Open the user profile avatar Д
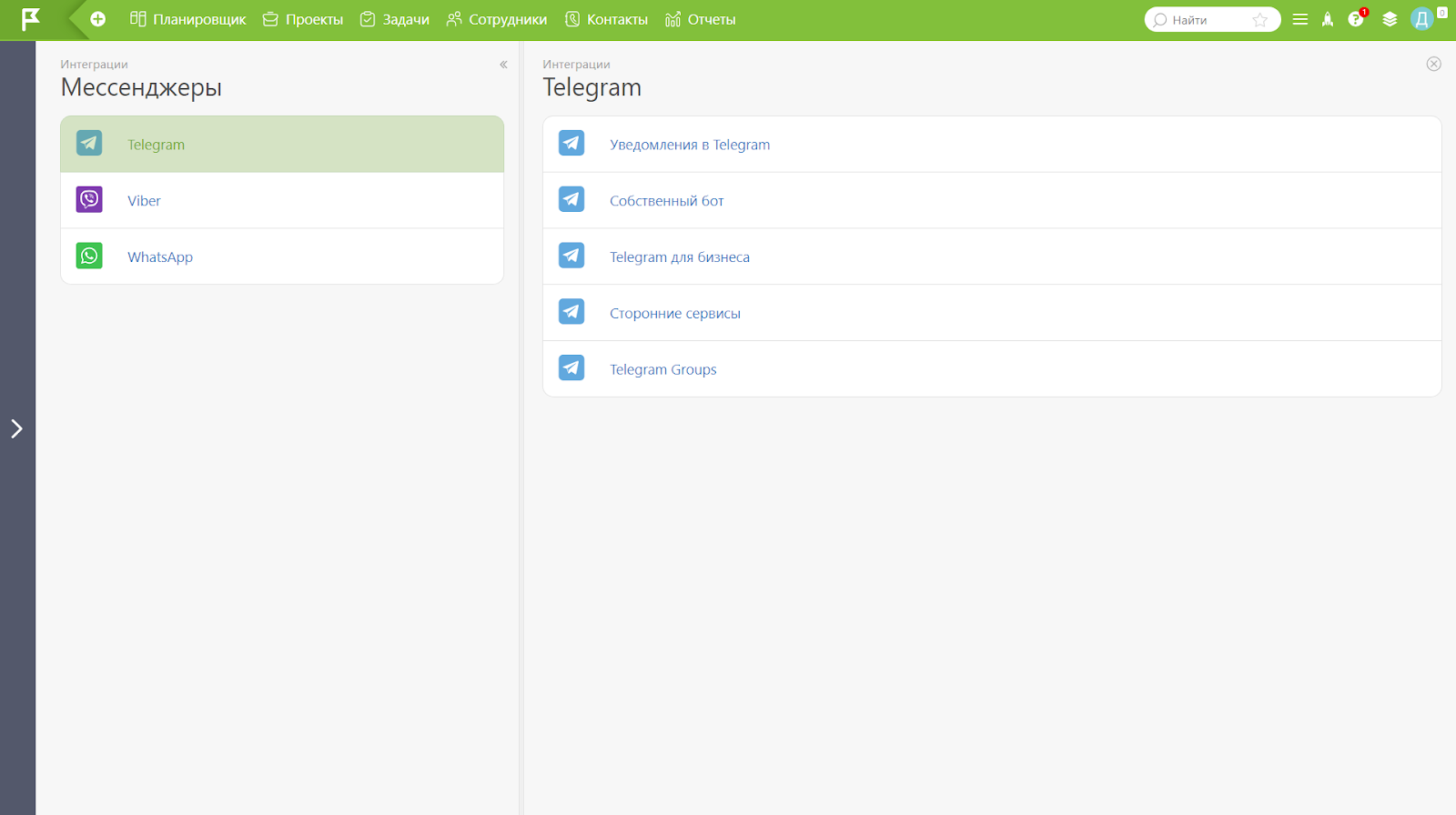 click(1421, 19)
